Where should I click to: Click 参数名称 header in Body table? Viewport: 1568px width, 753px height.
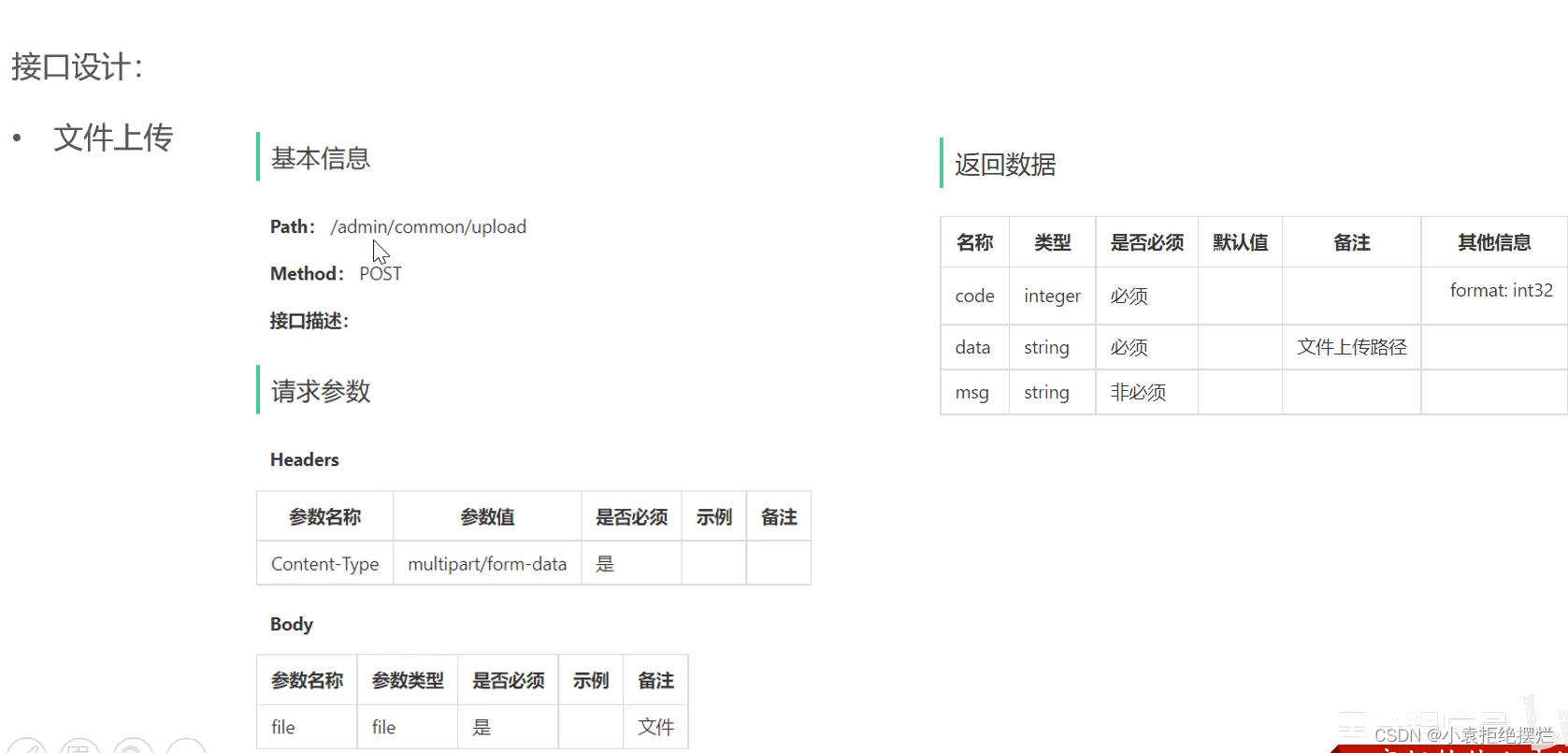pos(308,680)
